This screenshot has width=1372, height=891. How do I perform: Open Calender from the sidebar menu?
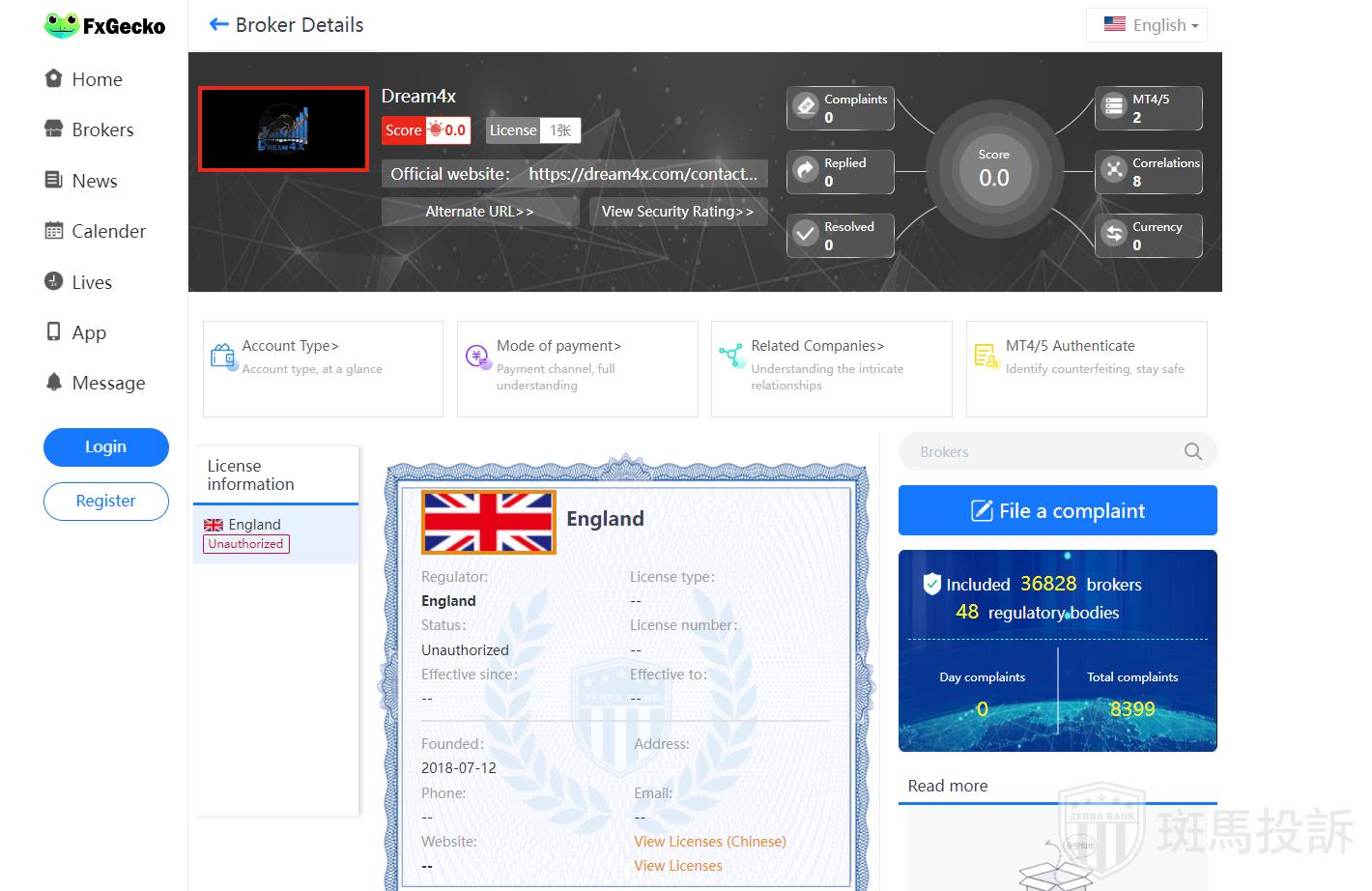(108, 231)
